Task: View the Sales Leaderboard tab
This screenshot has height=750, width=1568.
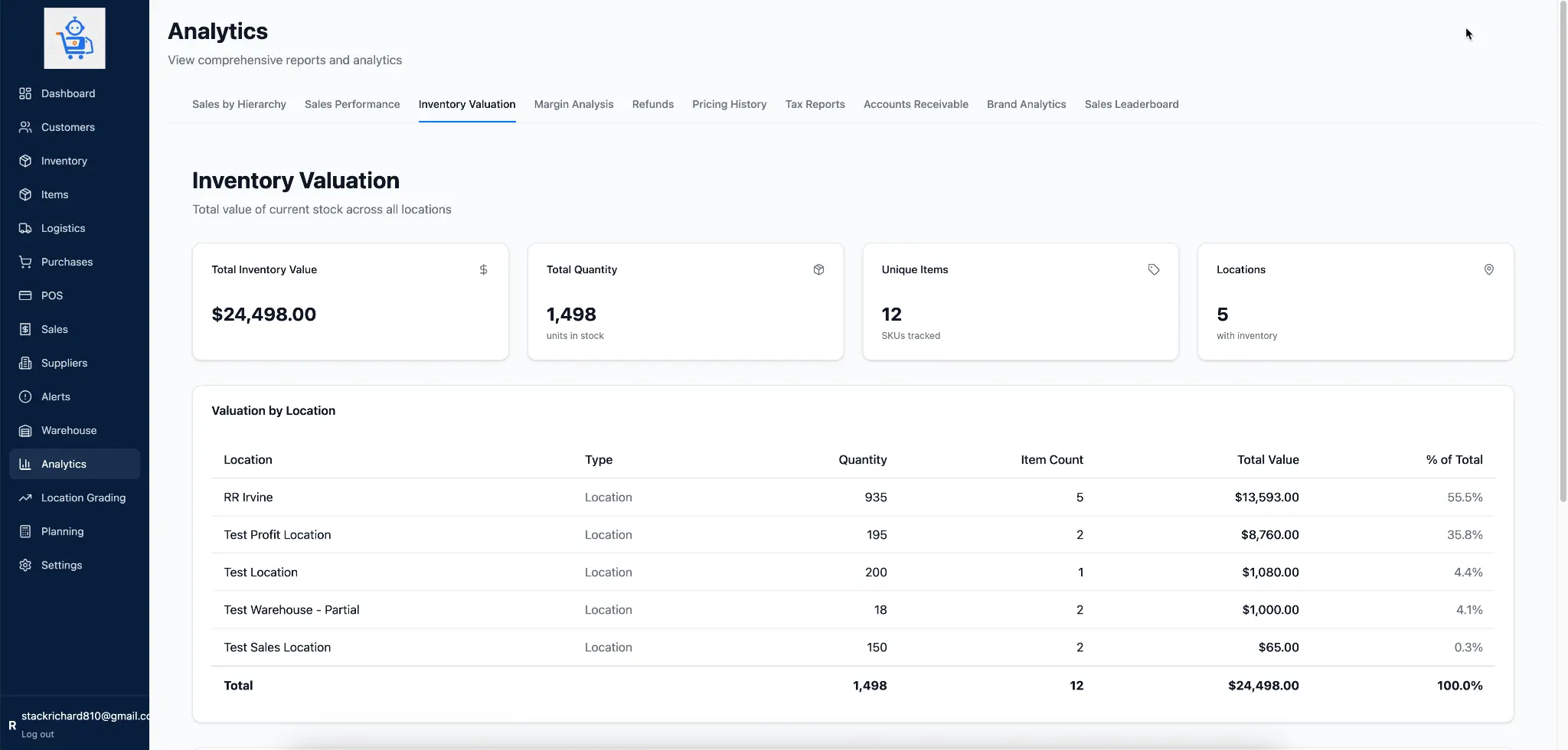Action: click(x=1132, y=104)
